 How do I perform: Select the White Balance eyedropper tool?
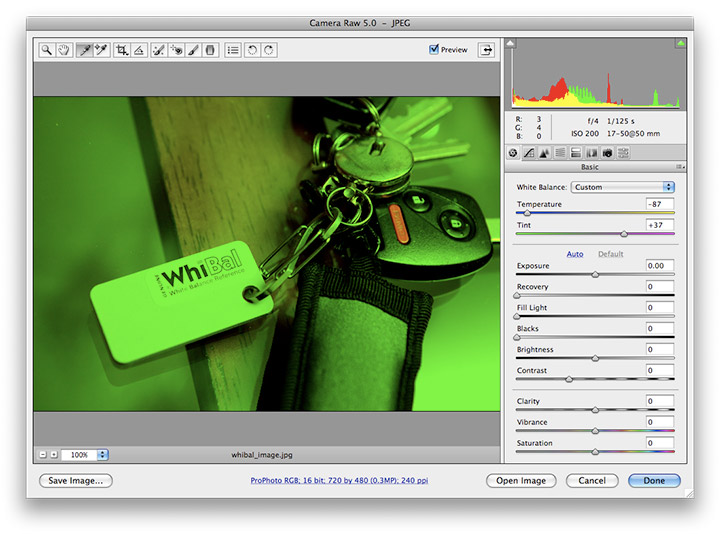84,50
